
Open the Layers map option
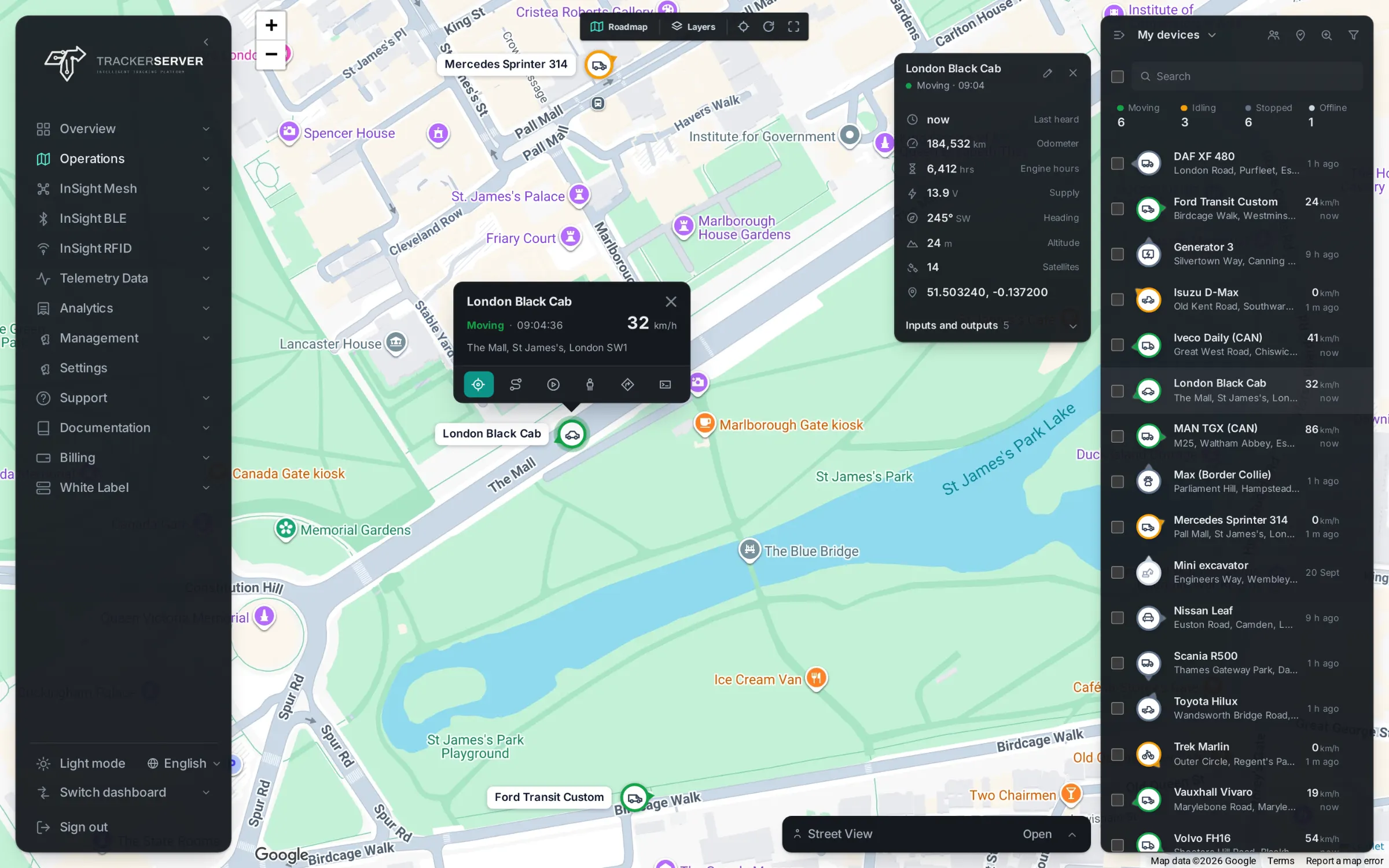click(693, 27)
